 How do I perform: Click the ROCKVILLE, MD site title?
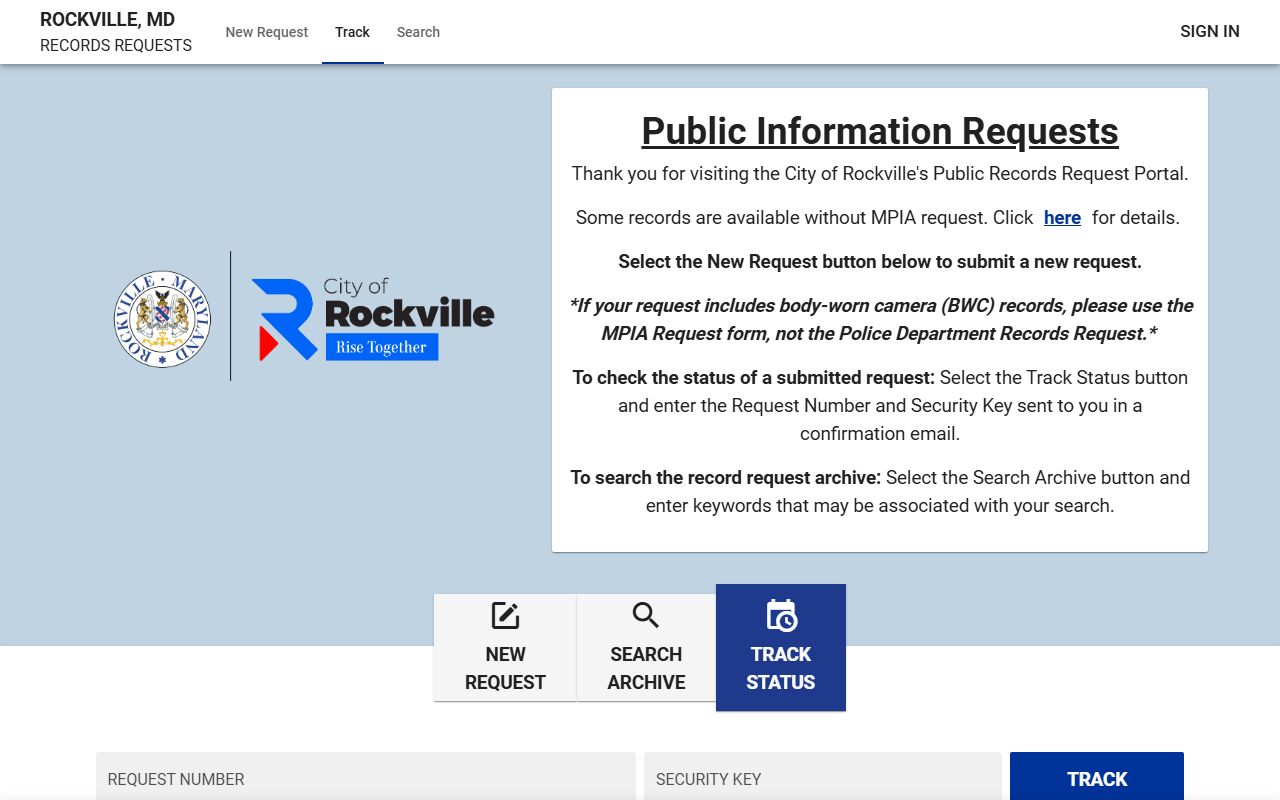tap(107, 20)
